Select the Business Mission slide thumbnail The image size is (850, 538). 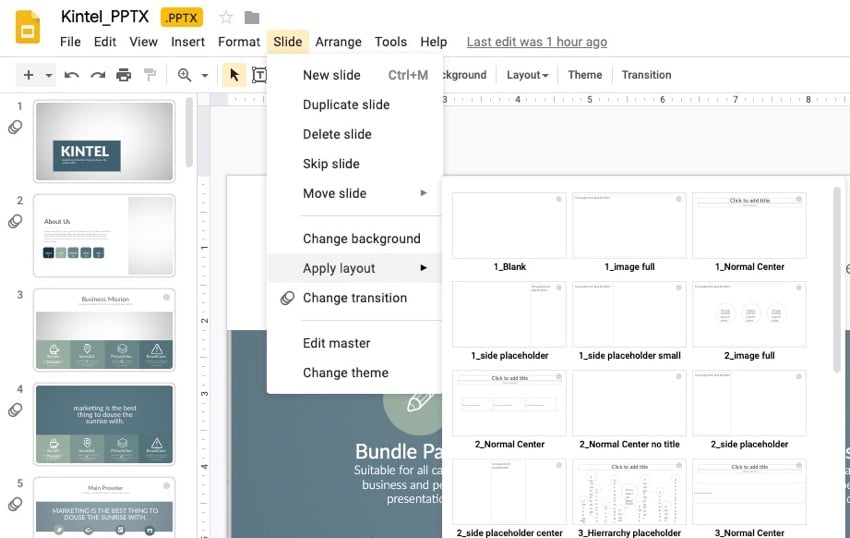(104, 329)
